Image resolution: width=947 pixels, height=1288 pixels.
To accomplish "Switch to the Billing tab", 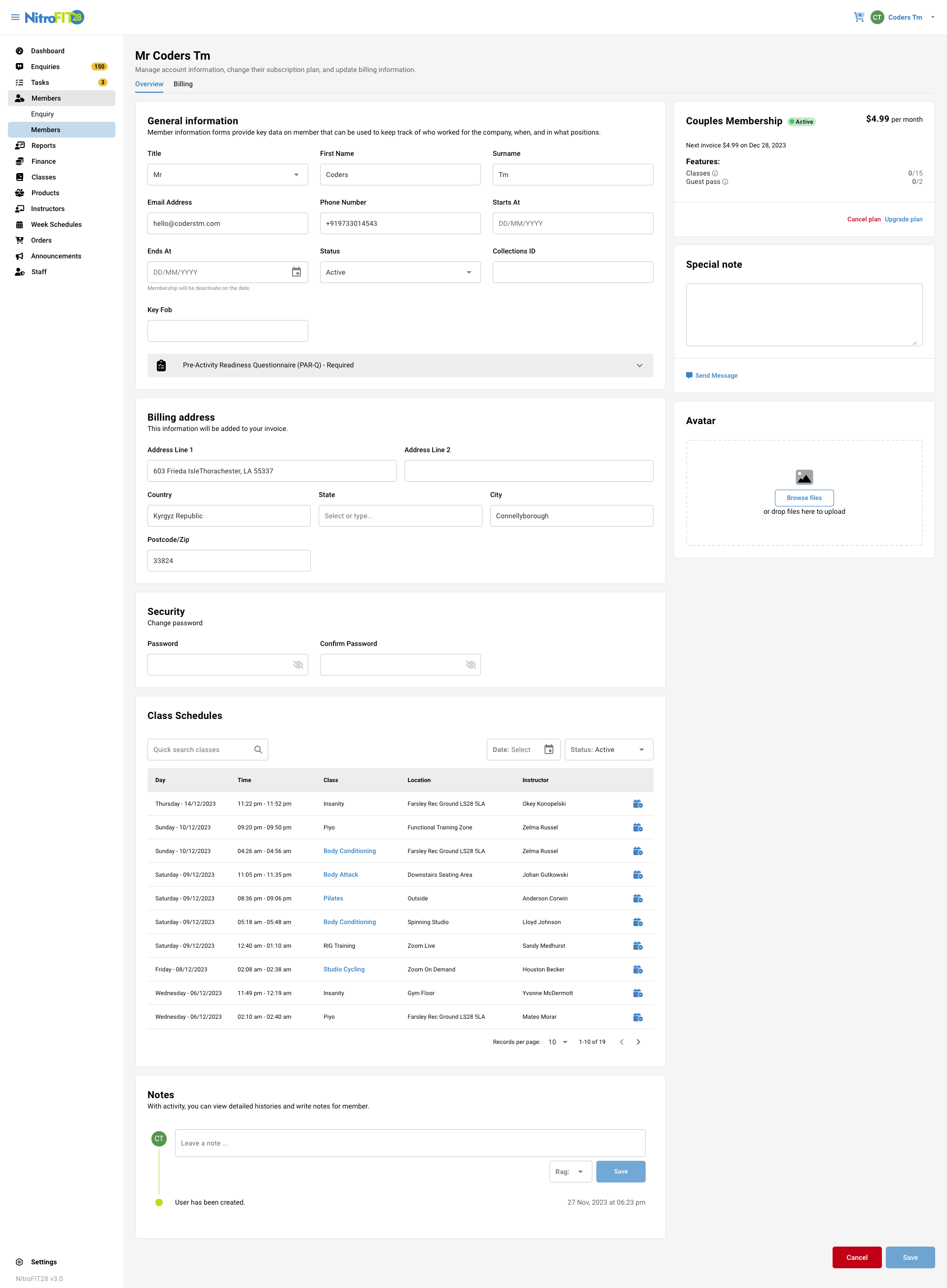I will coord(183,84).
